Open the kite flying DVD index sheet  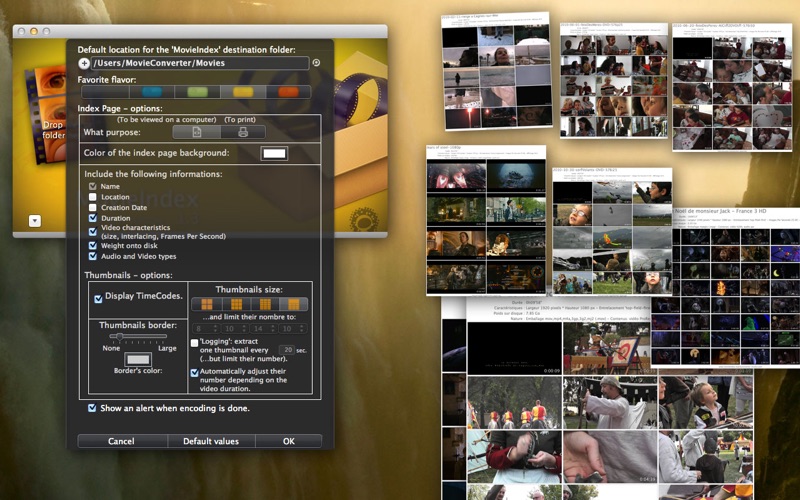[612, 231]
